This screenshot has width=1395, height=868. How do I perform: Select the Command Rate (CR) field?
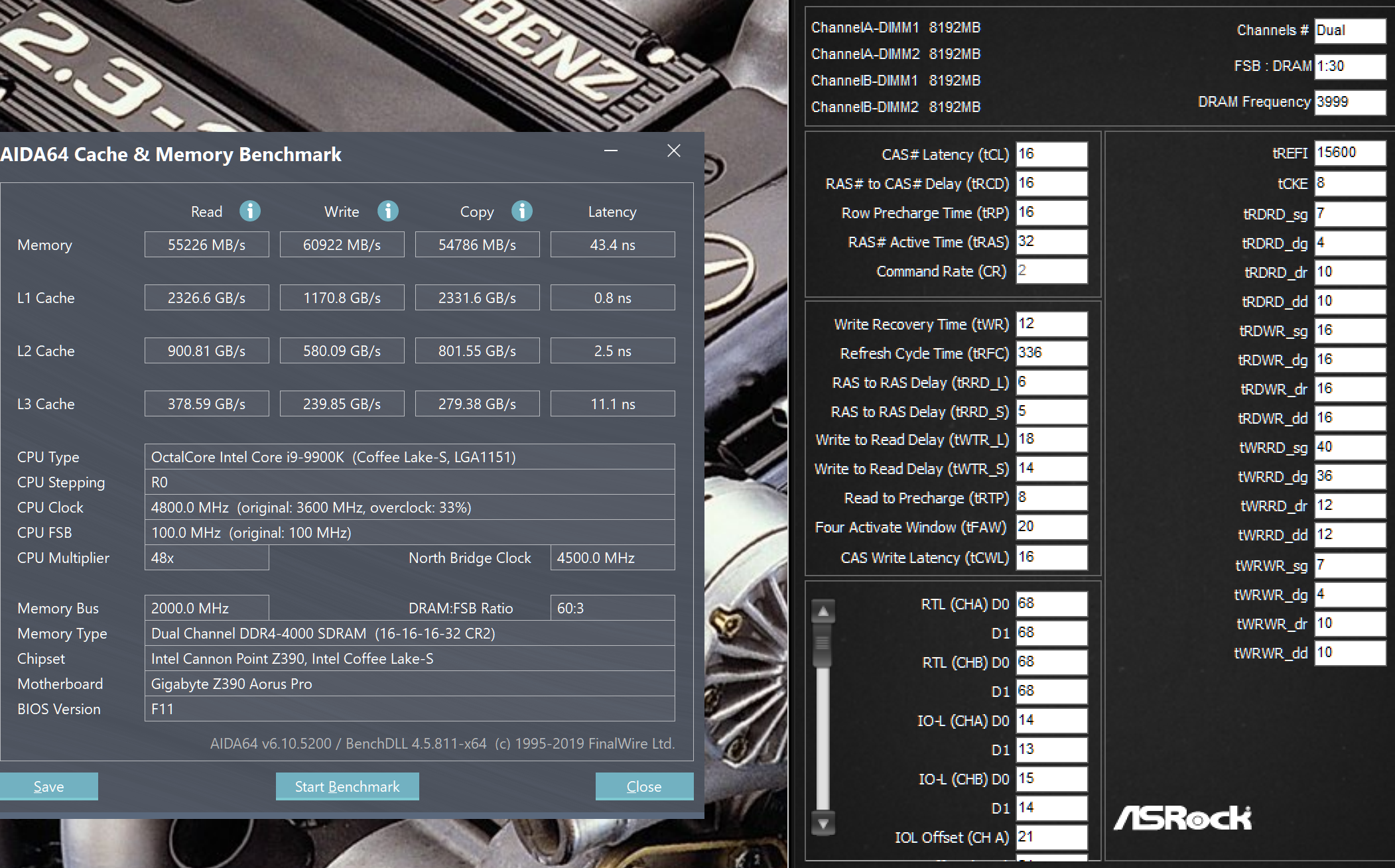pos(1051,271)
